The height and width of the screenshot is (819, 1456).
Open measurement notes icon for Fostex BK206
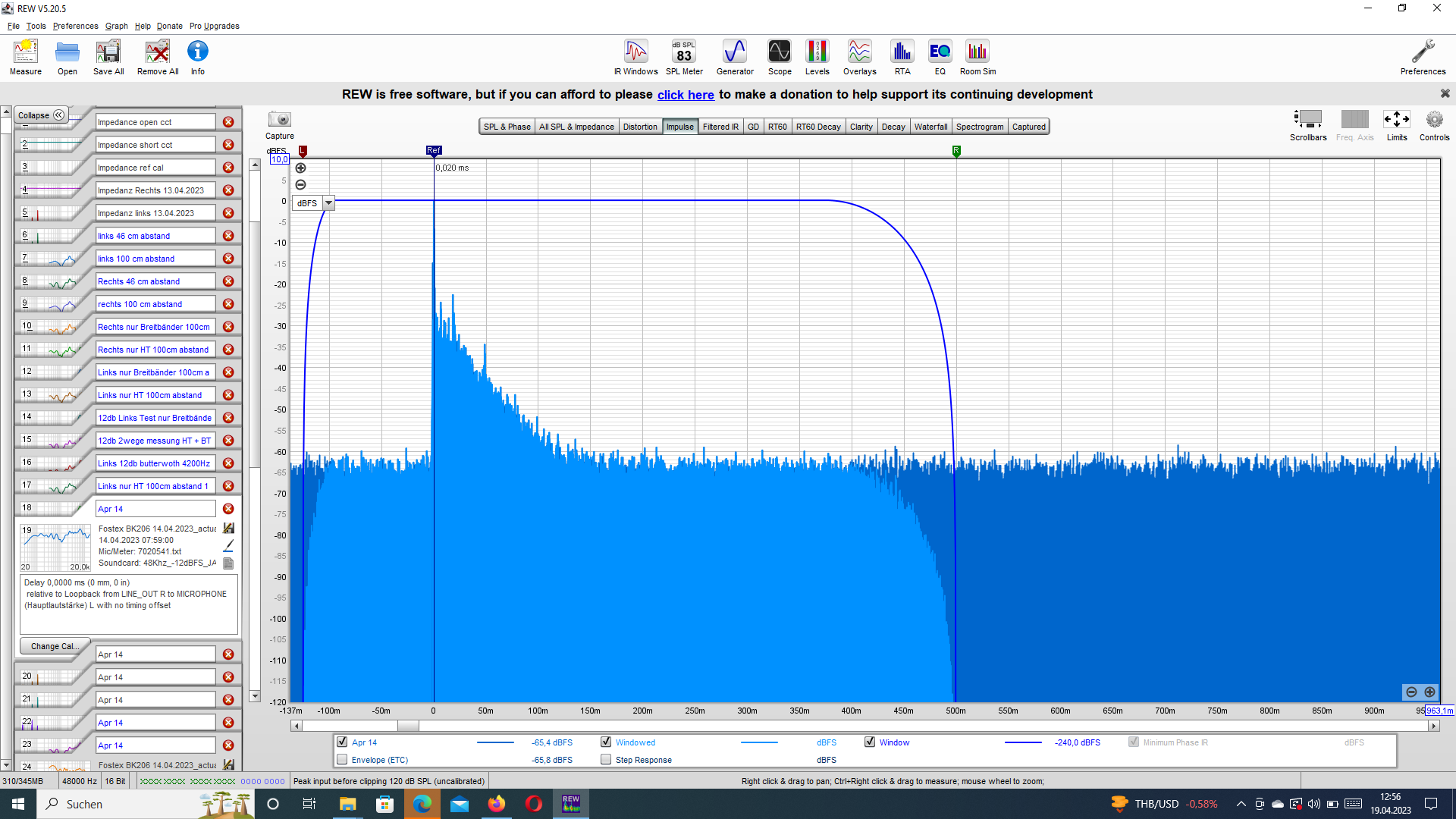[228, 563]
